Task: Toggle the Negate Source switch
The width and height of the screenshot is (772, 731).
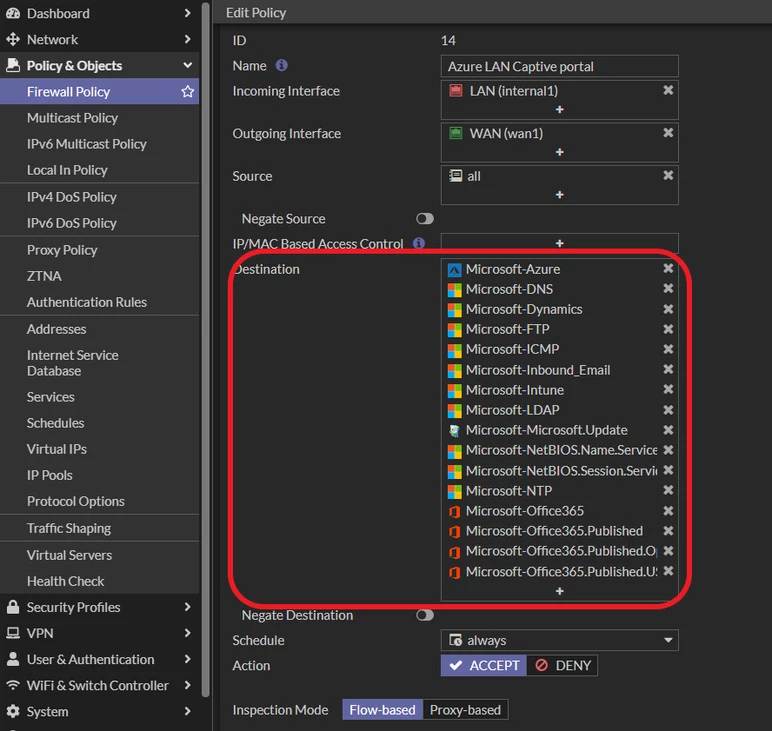Action: pyautogui.click(x=425, y=219)
